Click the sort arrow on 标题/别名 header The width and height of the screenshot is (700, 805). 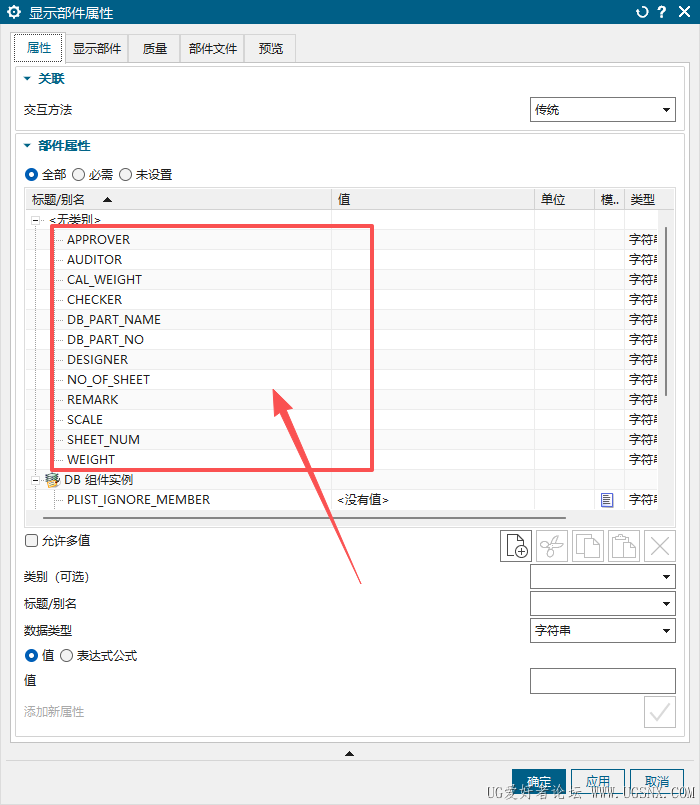pyautogui.click(x=107, y=200)
